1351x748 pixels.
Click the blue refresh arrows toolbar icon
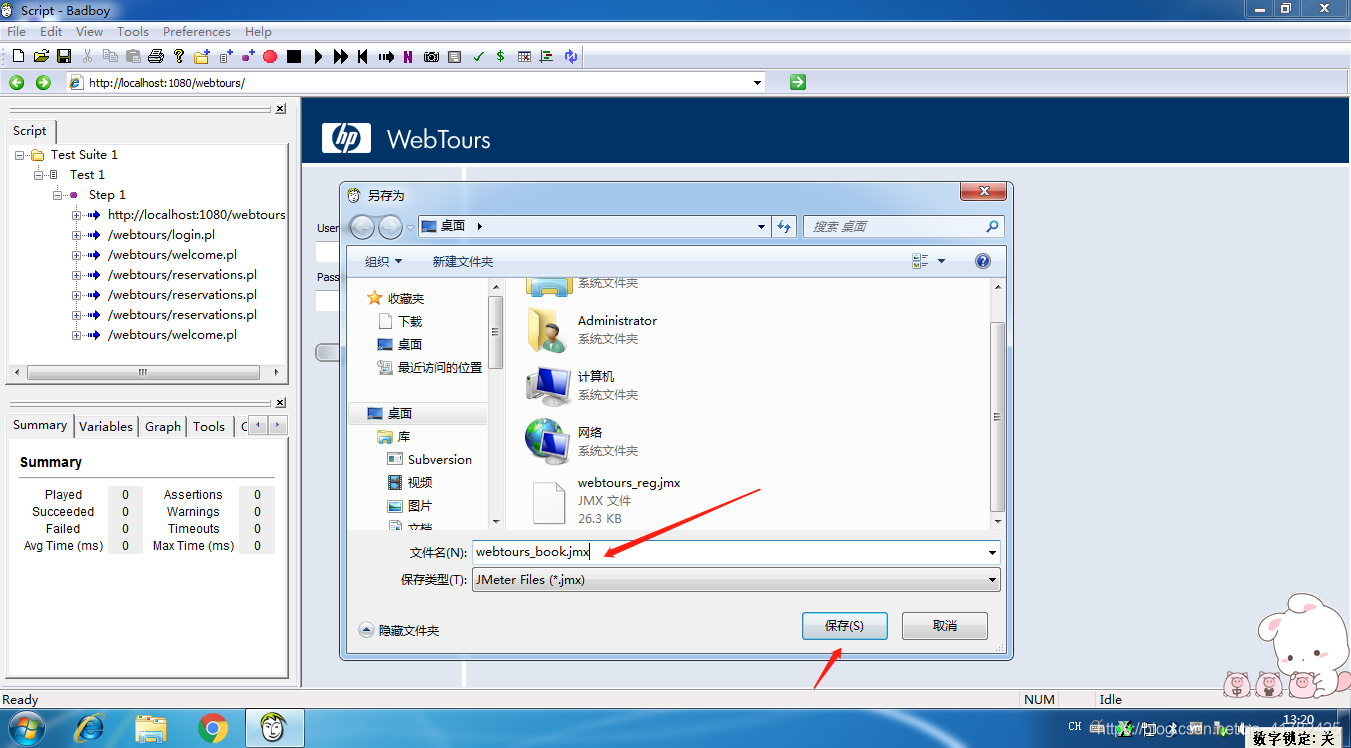(x=570, y=57)
